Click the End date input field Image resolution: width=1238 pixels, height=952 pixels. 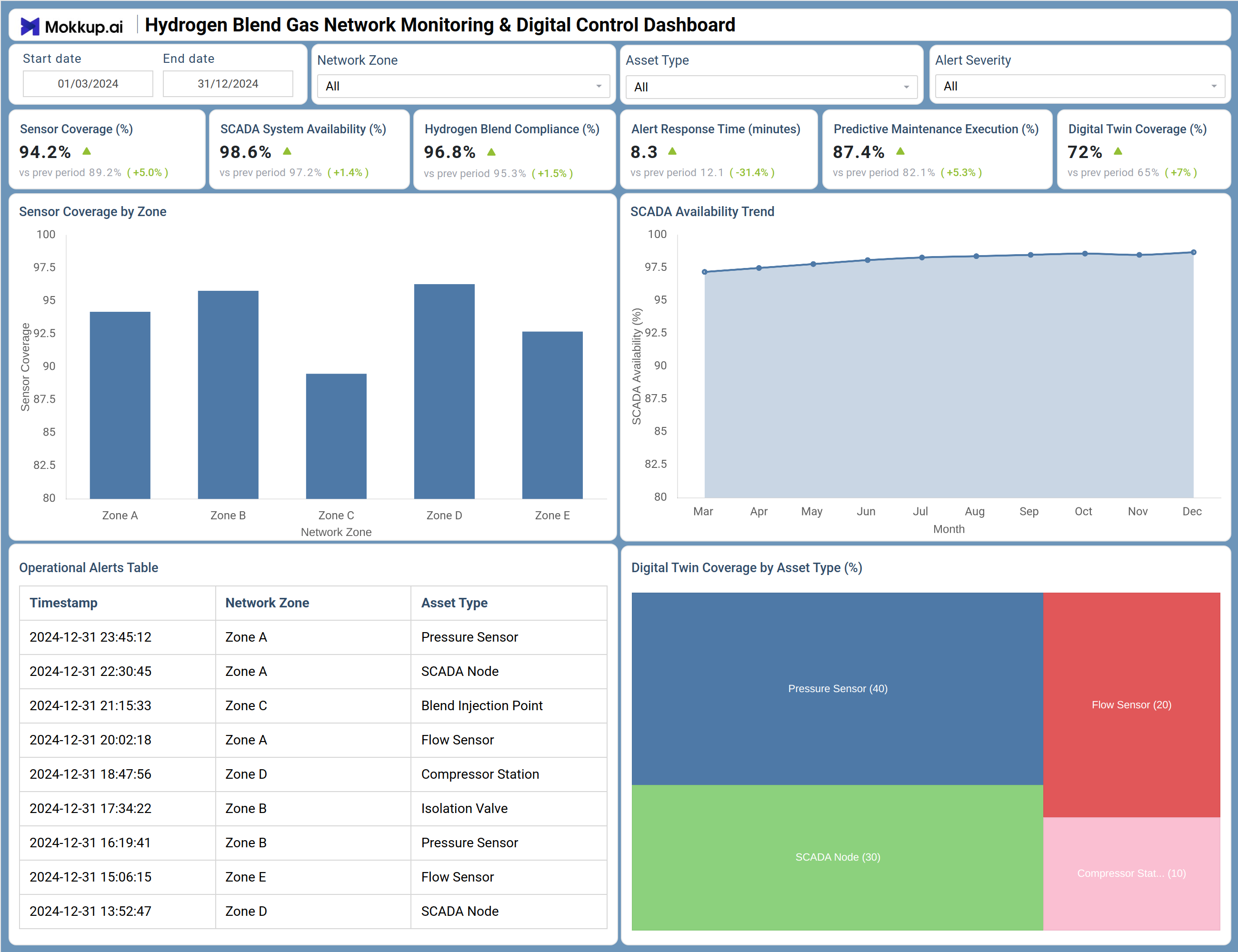coord(228,84)
